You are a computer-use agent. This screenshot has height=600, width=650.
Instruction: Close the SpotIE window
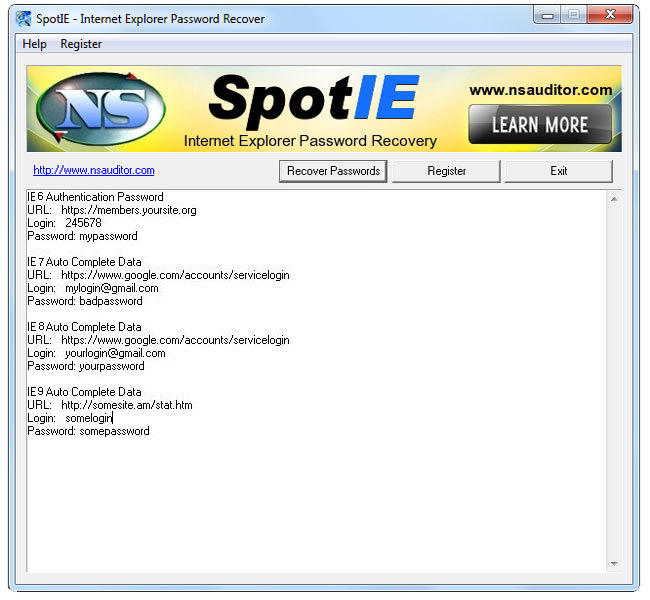coord(610,15)
